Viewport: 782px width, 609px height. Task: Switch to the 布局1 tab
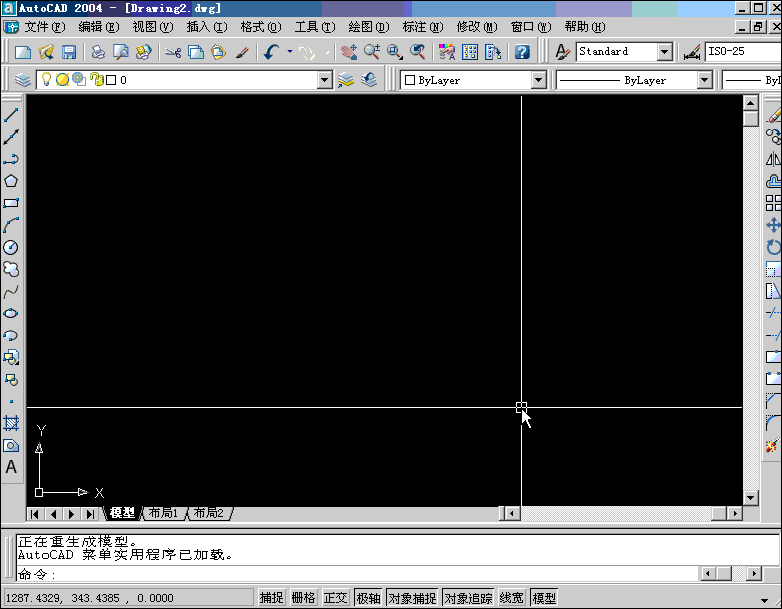[x=164, y=513]
